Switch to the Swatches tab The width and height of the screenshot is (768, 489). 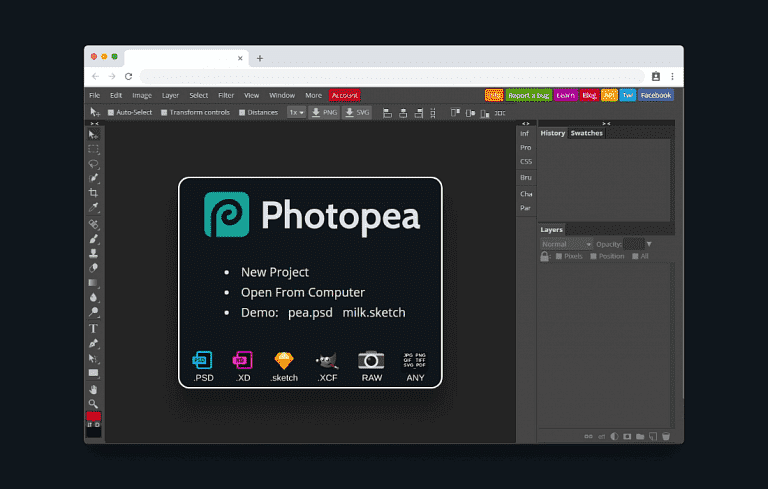tap(586, 133)
